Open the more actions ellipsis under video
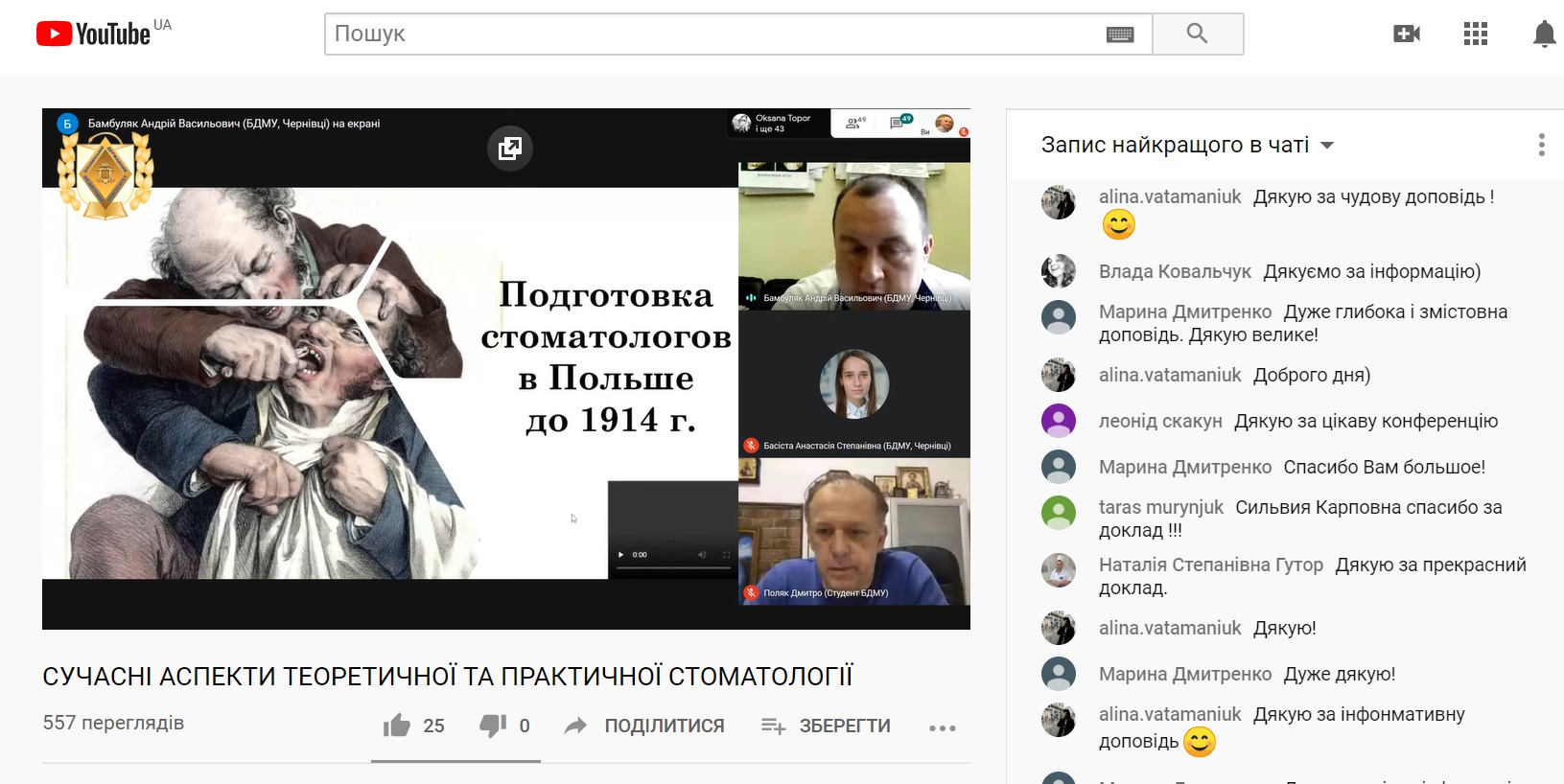This screenshot has height=784, width=1564. pyautogui.click(x=943, y=727)
